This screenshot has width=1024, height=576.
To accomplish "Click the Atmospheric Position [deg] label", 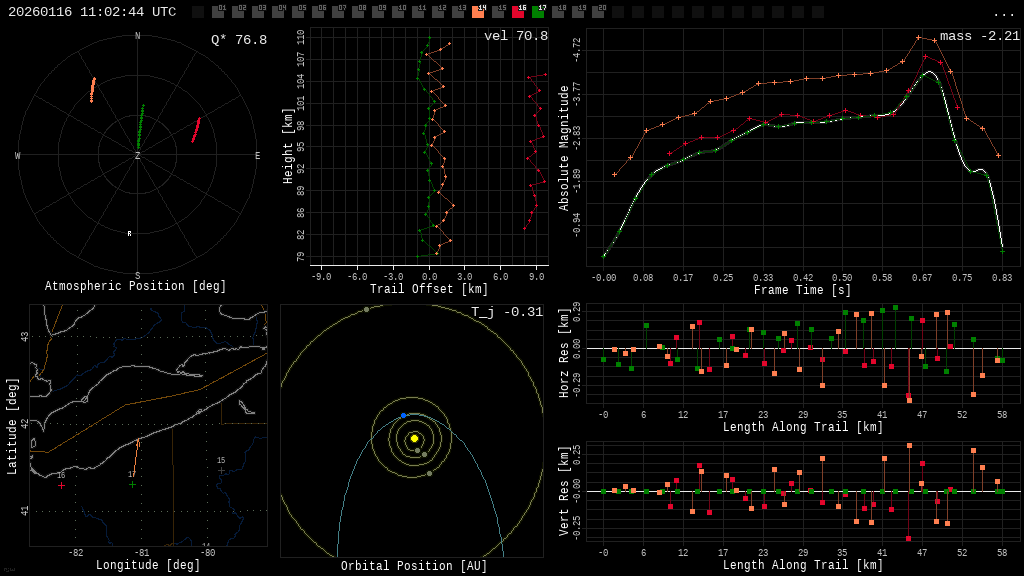I will point(135,286).
